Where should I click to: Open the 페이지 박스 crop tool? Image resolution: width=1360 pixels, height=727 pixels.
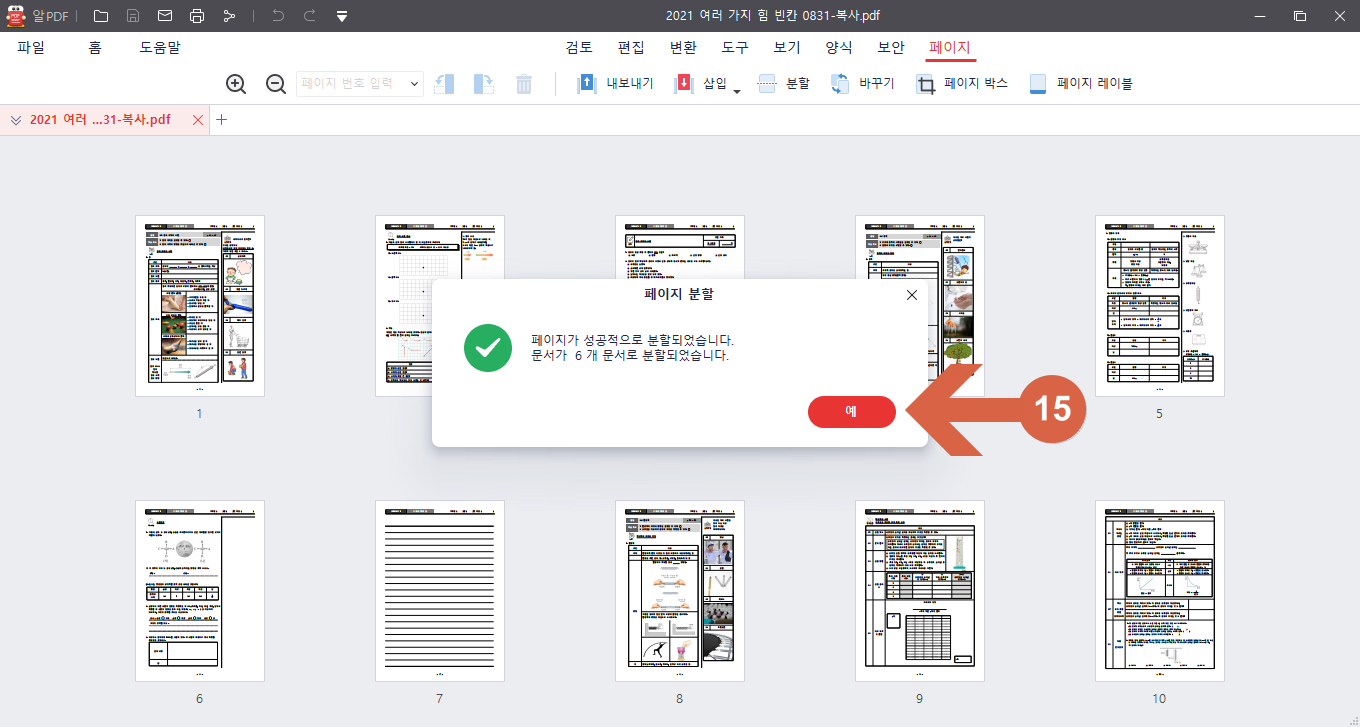(x=963, y=83)
